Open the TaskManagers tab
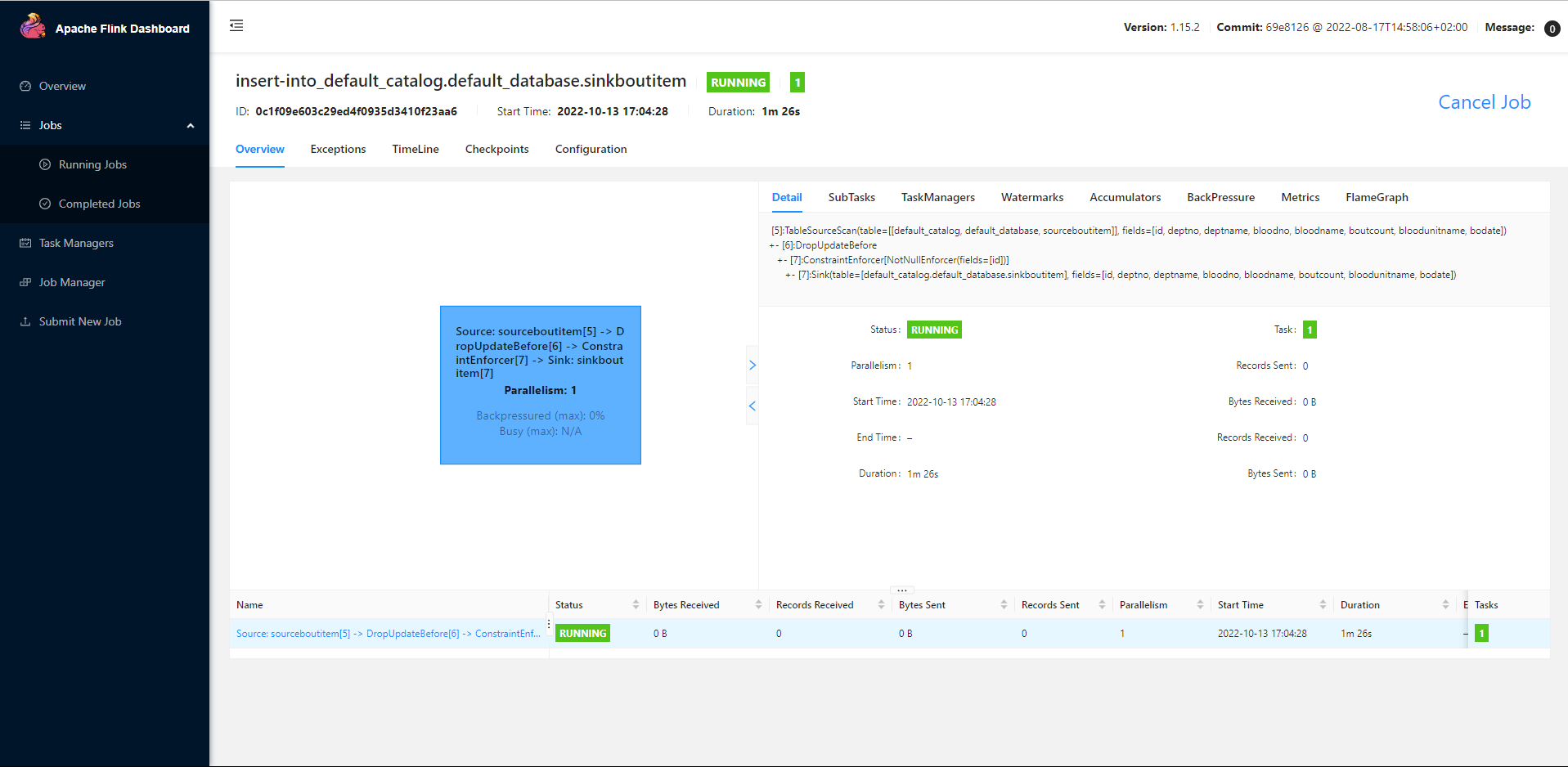Image resolution: width=1568 pixels, height=767 pixels. (938, 197)
